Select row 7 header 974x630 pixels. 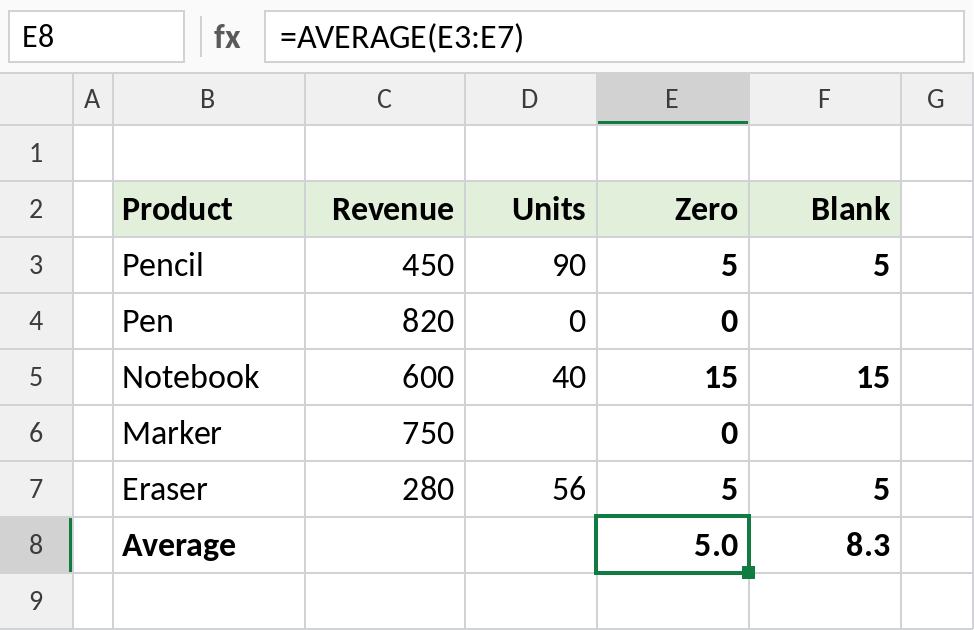36,488
